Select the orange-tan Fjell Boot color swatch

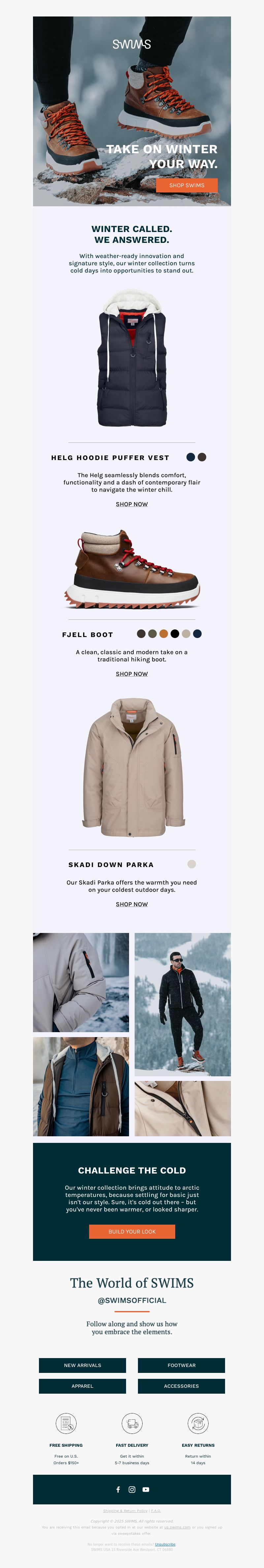163,634
